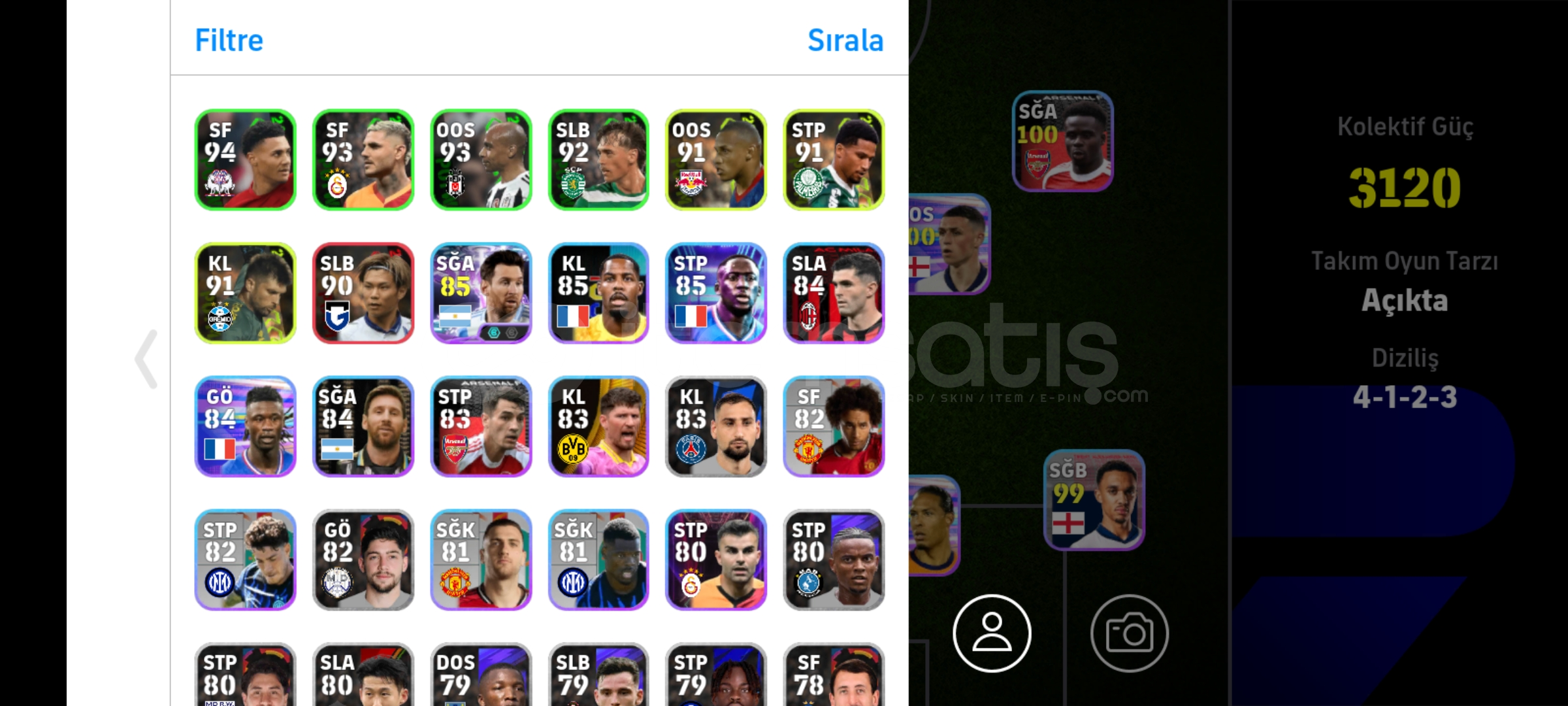Choose the OOS 93 Beşiktaş card
The width and height of the screenshot is (1568, 706).
coord(481,160)
